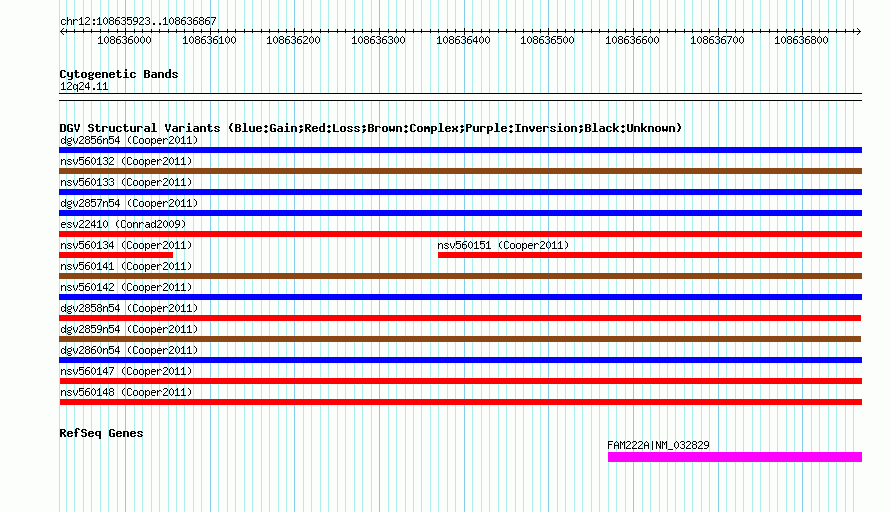Select ruler position 108636100
Viewport: 890px width, 512px height.
tap(209, 40)
